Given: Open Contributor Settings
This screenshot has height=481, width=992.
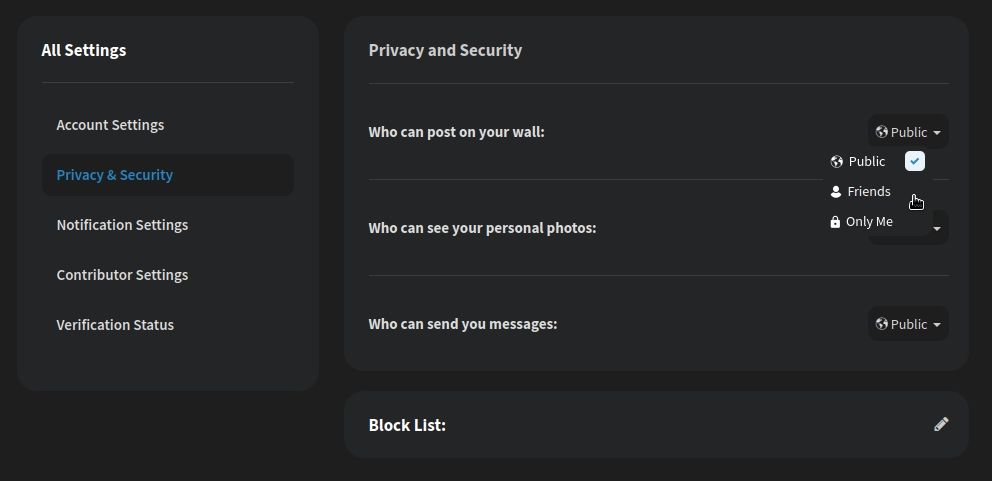Looking at the screenshot, I should click(x=122, y=275).
